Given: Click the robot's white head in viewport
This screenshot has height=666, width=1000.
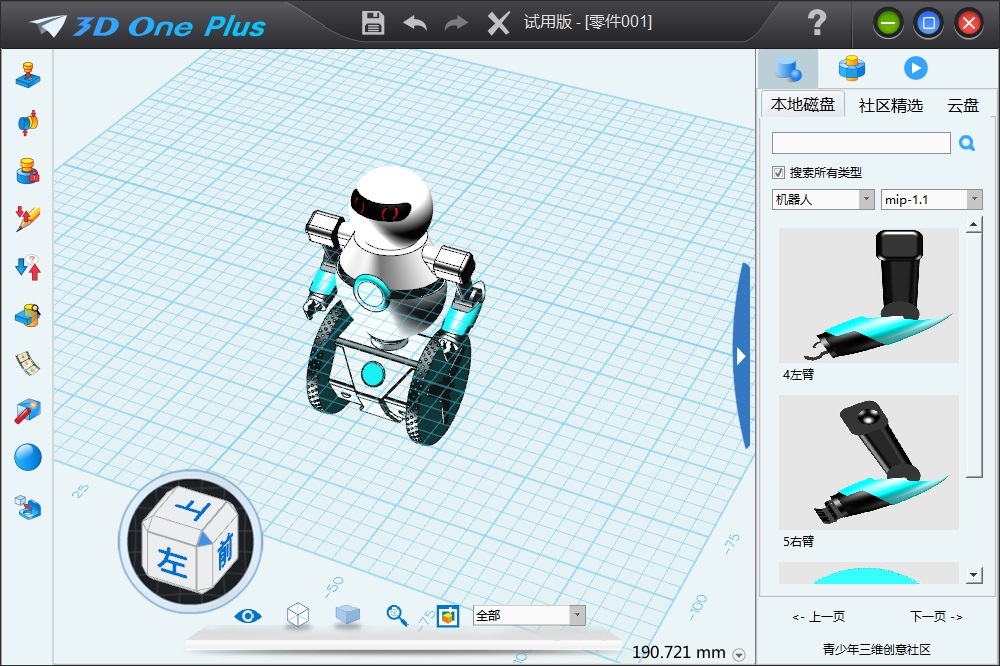Looking at the screenshot, I should [394, 204].
